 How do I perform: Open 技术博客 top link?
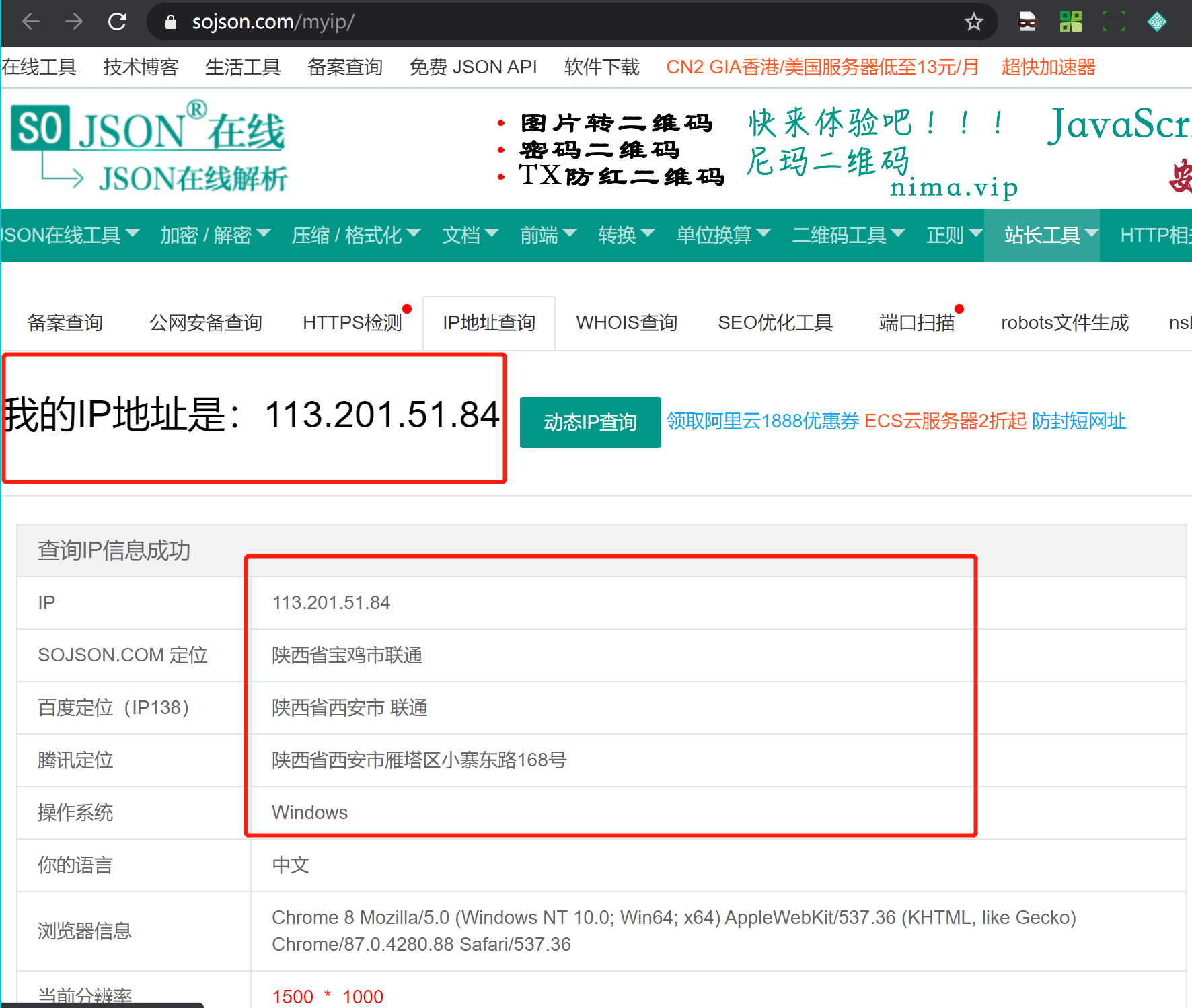tap(141, 67)
